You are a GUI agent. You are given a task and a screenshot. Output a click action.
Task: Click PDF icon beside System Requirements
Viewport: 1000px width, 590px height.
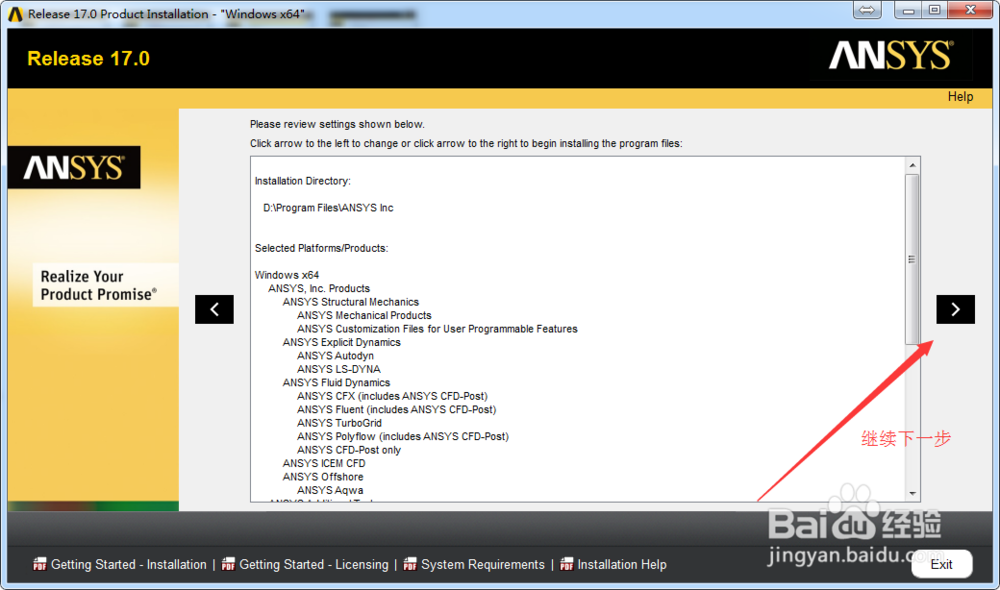tap(409, 564)
